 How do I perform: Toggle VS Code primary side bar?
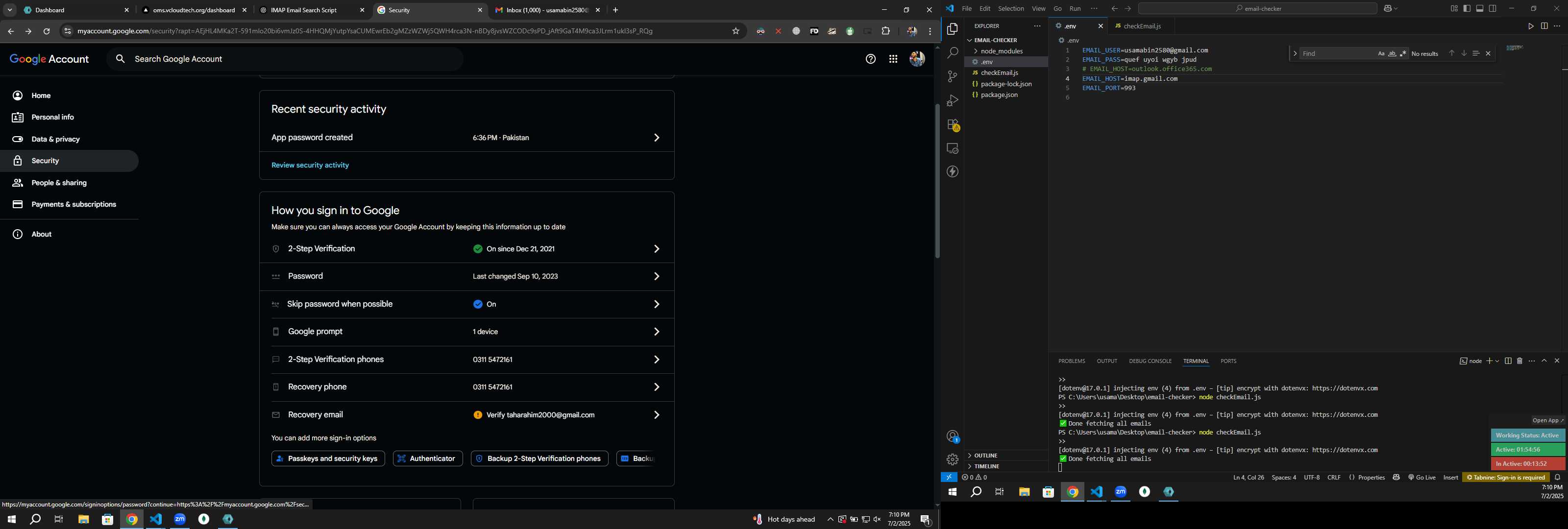pyautogui.click(x=1467, y=8)
